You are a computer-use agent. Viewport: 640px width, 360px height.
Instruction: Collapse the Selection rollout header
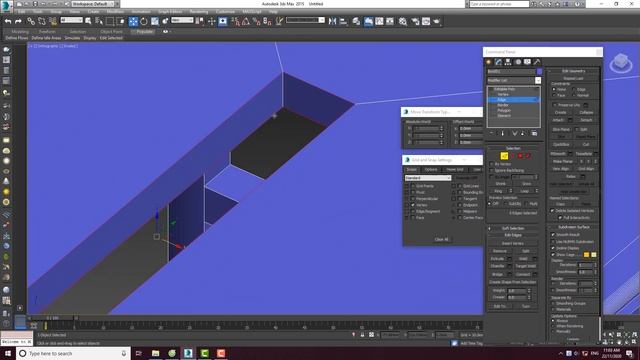pos(513,148)
